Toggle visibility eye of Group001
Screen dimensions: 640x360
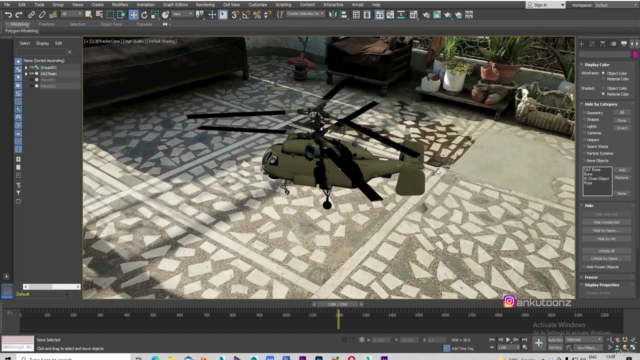[x=31, y=67]
